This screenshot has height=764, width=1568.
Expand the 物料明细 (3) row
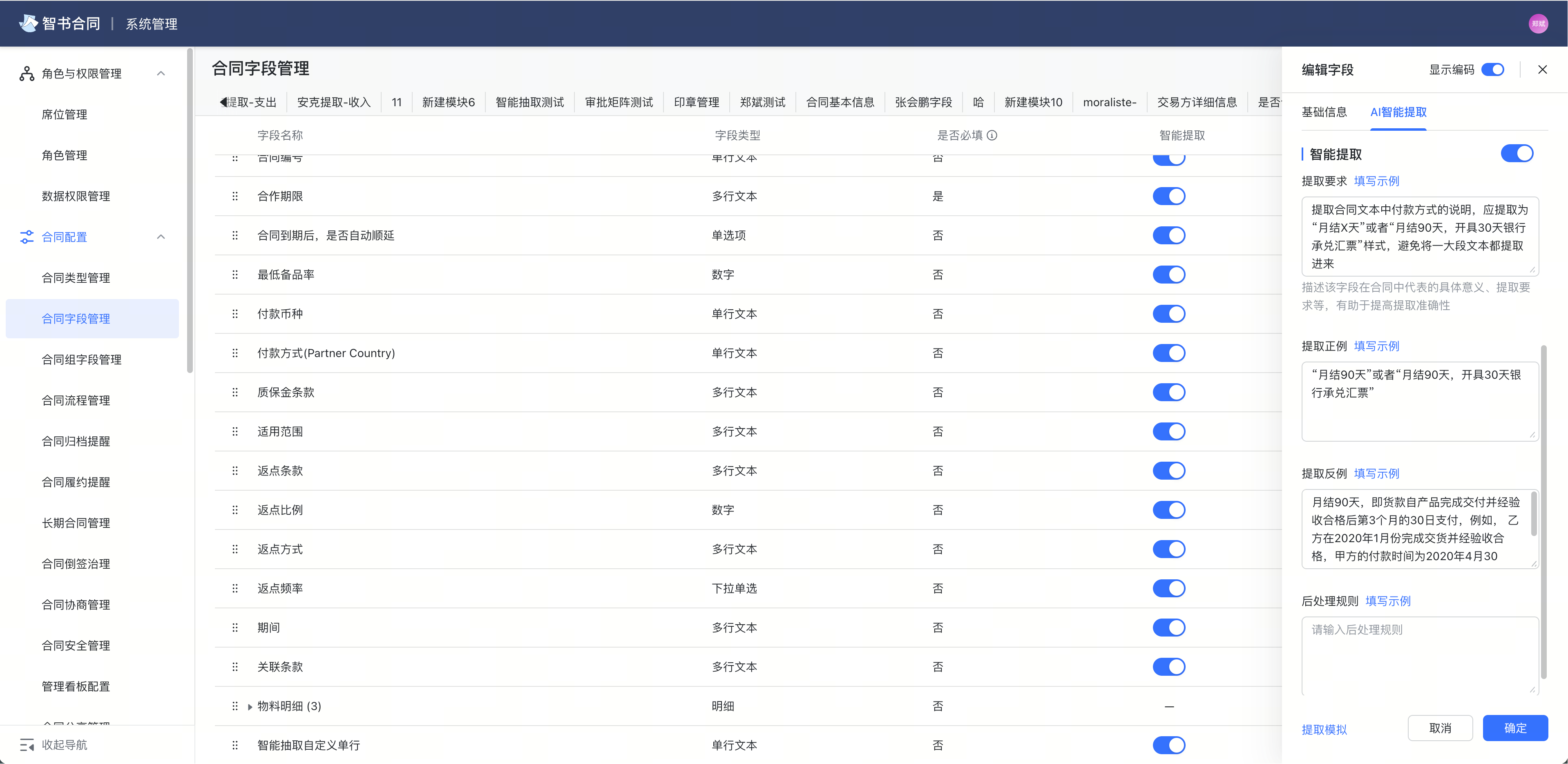(x=250, y=707)
